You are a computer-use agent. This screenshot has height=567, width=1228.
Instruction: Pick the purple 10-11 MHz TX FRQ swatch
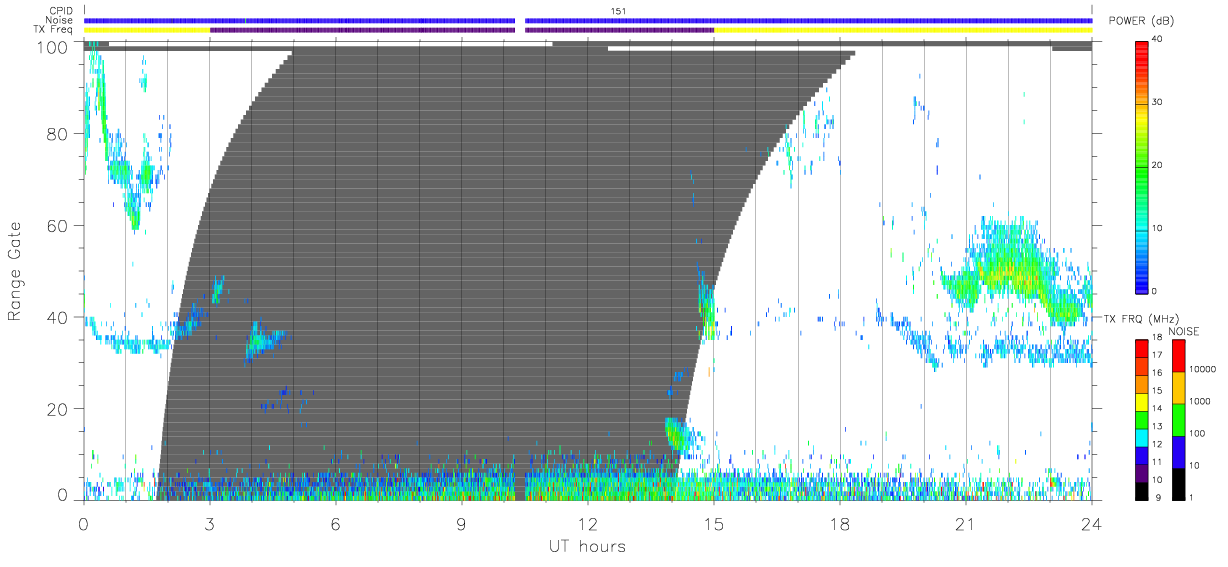pos(1142,471)
